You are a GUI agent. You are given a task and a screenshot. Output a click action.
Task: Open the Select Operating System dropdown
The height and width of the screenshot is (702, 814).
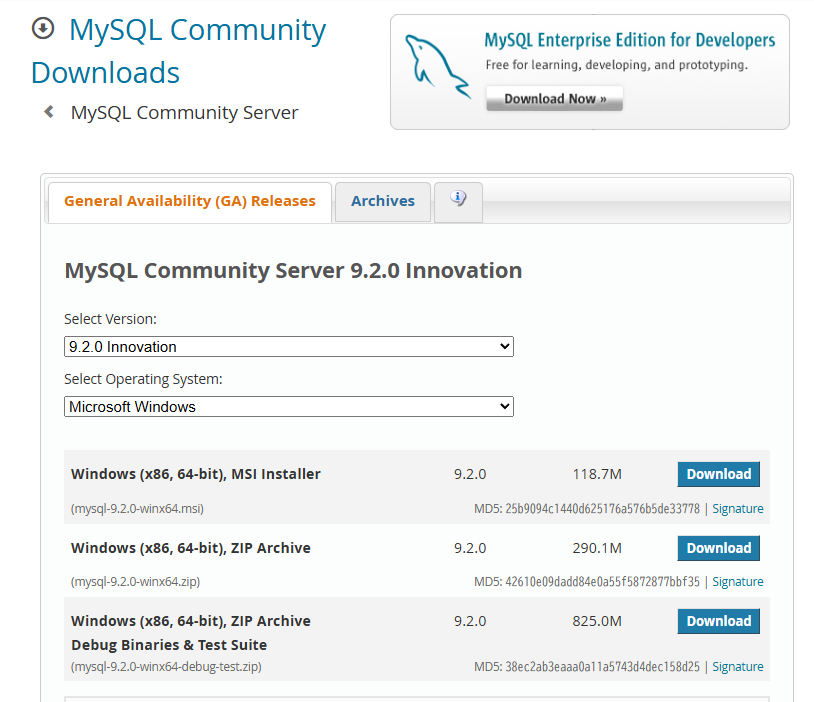click(x=288, y=406)
